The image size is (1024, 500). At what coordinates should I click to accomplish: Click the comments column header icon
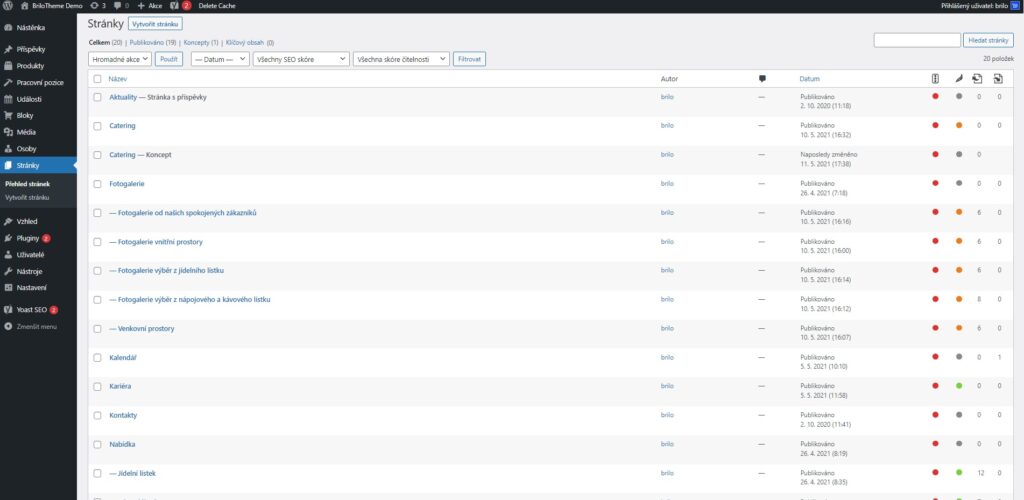coord(762,78)
